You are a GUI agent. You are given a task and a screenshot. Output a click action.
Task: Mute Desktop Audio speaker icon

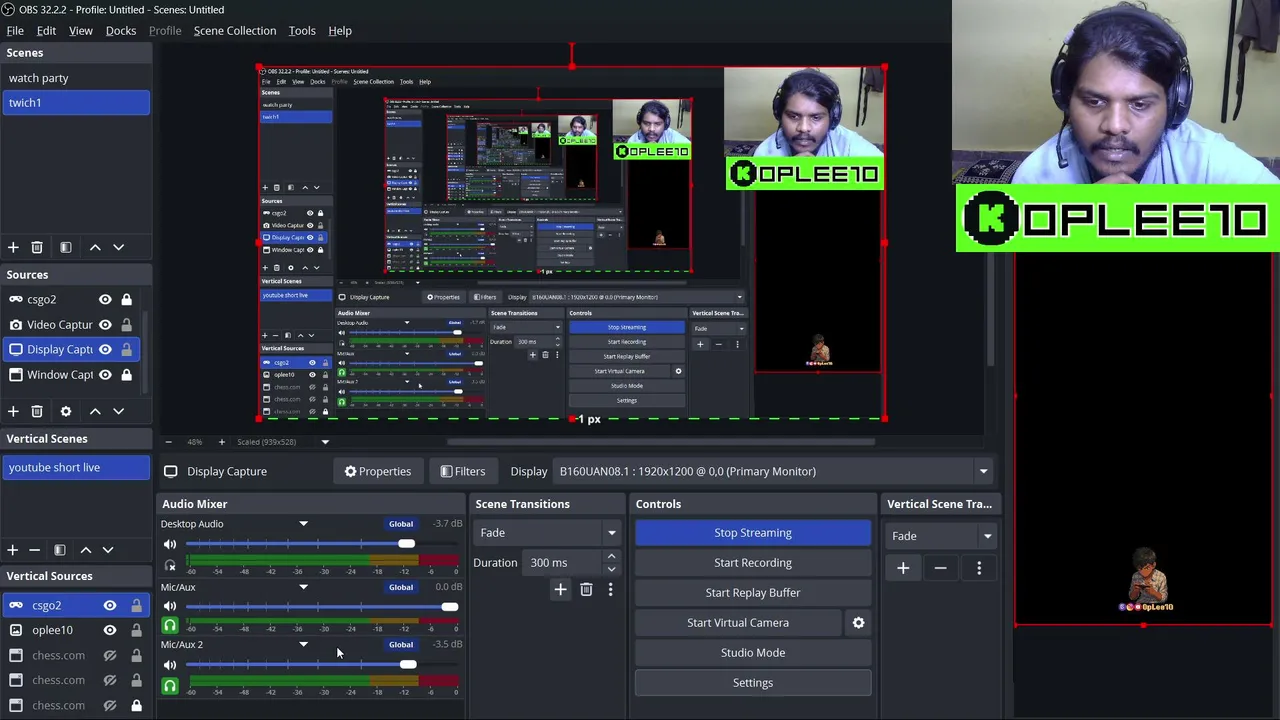click(170, 544)
